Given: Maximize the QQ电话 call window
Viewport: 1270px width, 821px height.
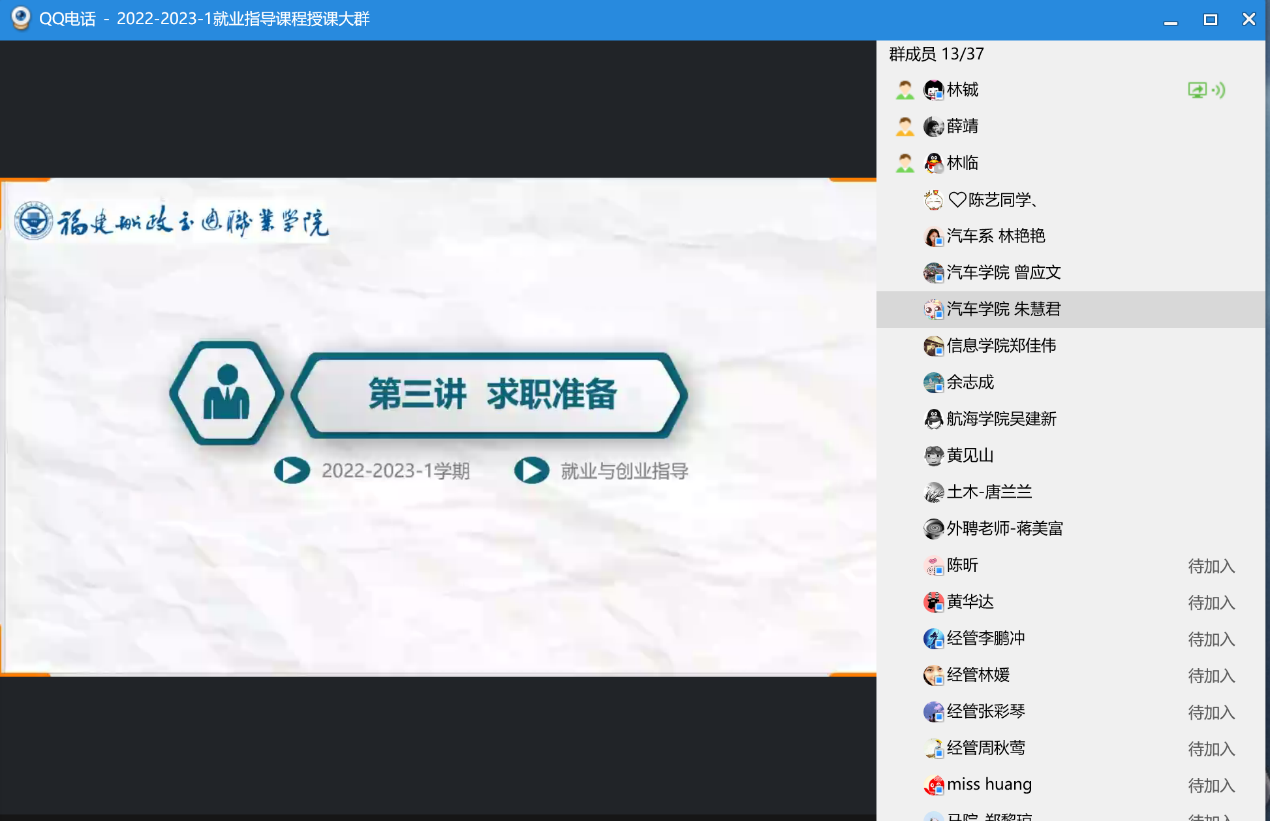Looking at the screenshot, I should 1210,19.
